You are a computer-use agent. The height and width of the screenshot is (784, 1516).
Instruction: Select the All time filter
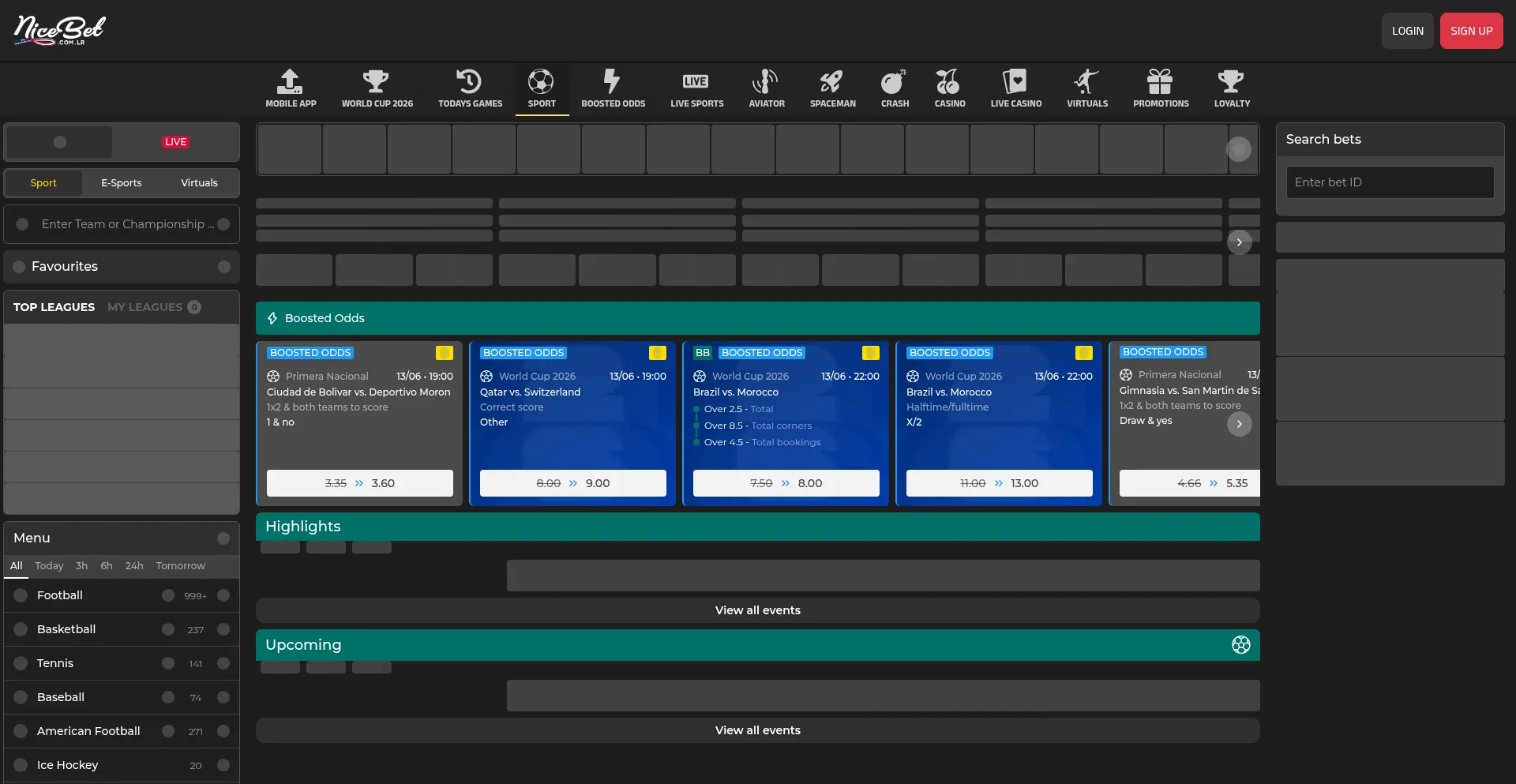point(16,566)
